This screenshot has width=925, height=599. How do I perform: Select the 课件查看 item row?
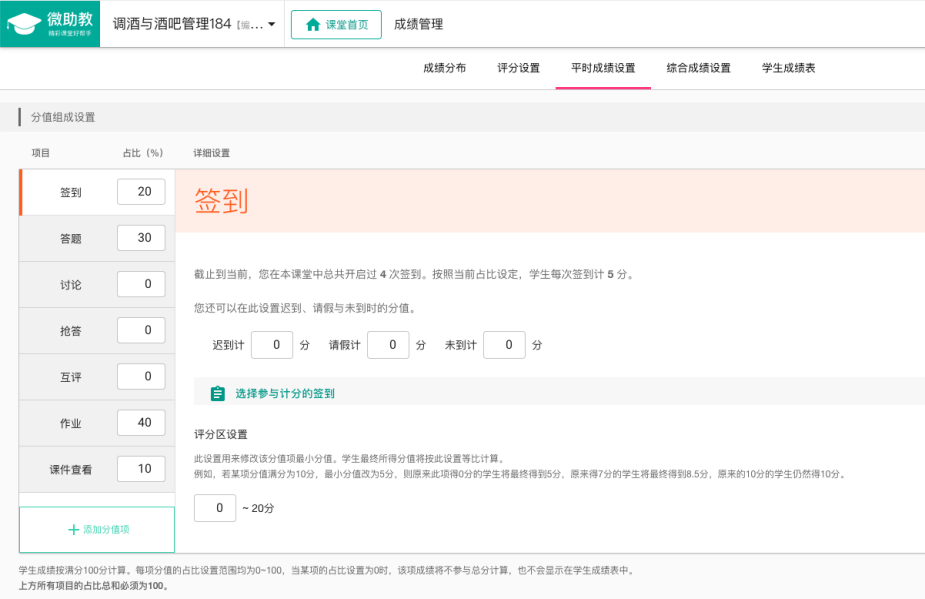tap(97, 469)
